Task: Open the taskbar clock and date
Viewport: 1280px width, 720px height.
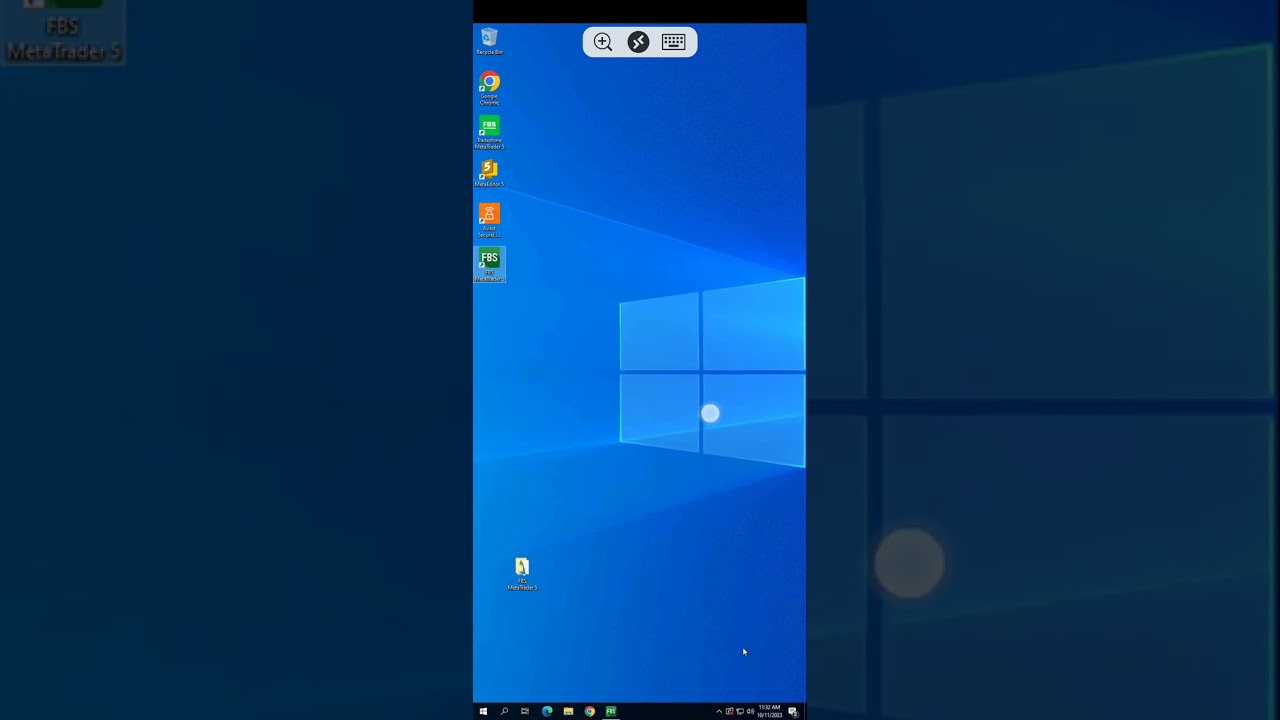Action: tap(769, 711)
